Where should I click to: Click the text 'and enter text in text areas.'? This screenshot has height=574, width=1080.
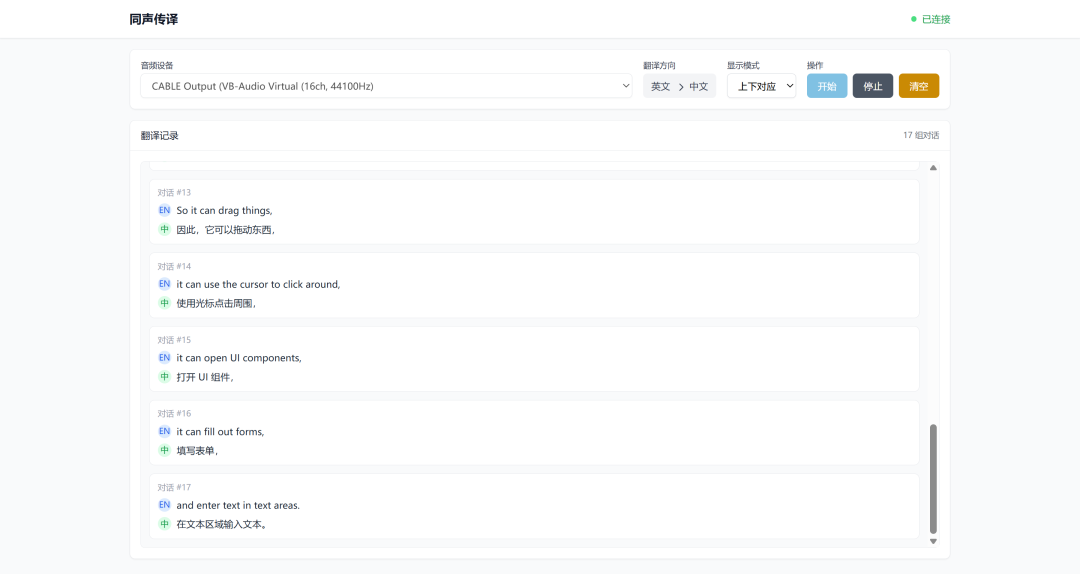pos(238,505)
